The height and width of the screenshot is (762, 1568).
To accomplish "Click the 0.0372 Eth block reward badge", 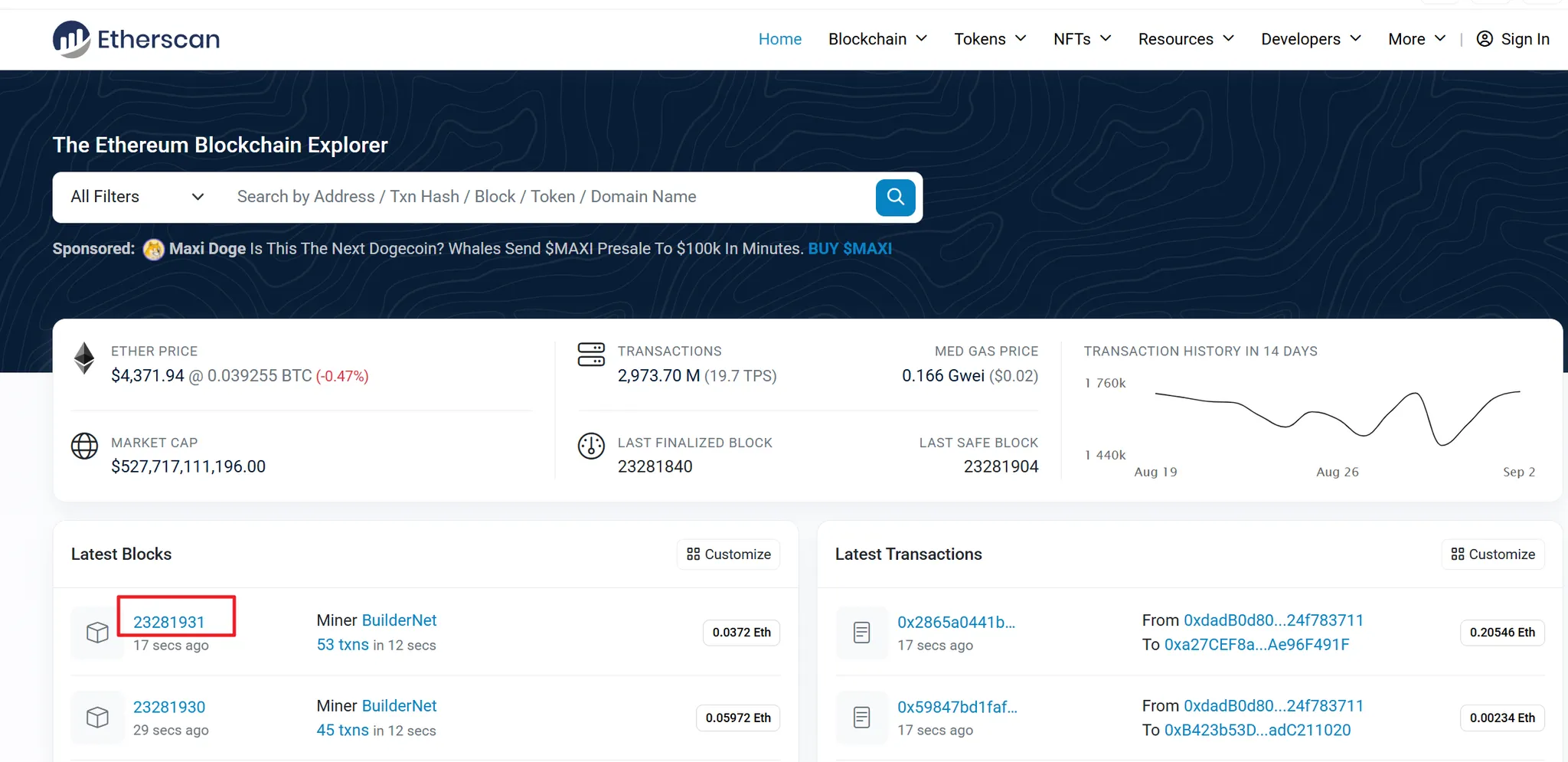I will [742, 633].
